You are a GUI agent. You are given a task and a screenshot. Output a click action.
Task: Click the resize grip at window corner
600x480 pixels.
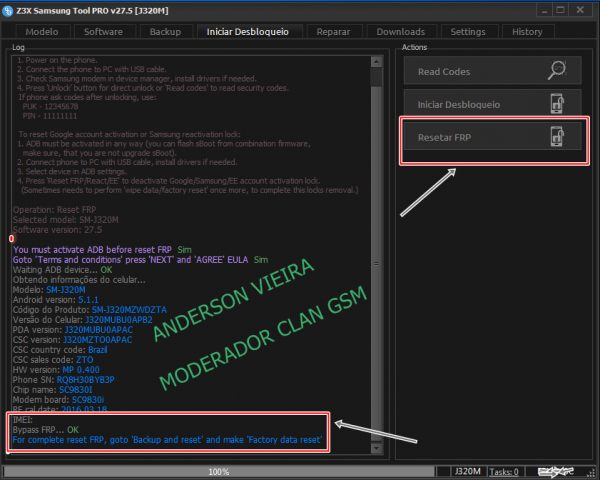592,473
